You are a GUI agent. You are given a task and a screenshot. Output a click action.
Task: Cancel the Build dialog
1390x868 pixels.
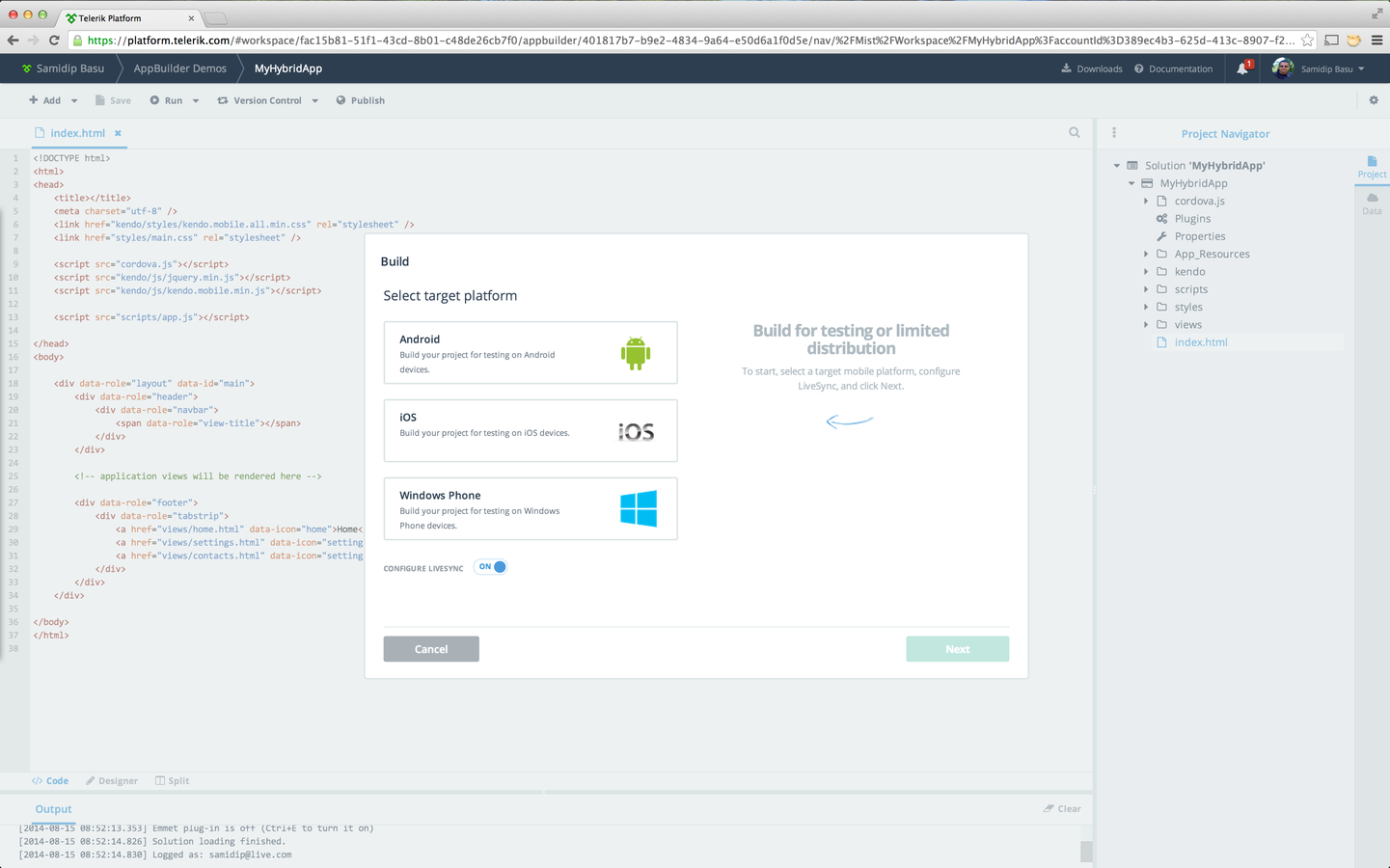431,649
